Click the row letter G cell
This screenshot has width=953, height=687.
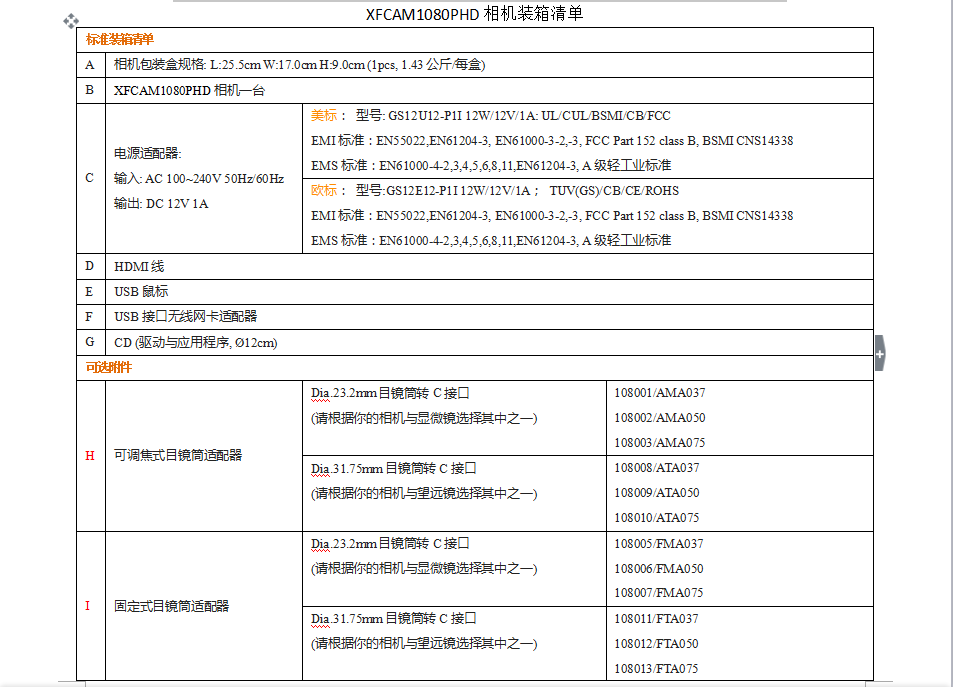click(90, 342)
